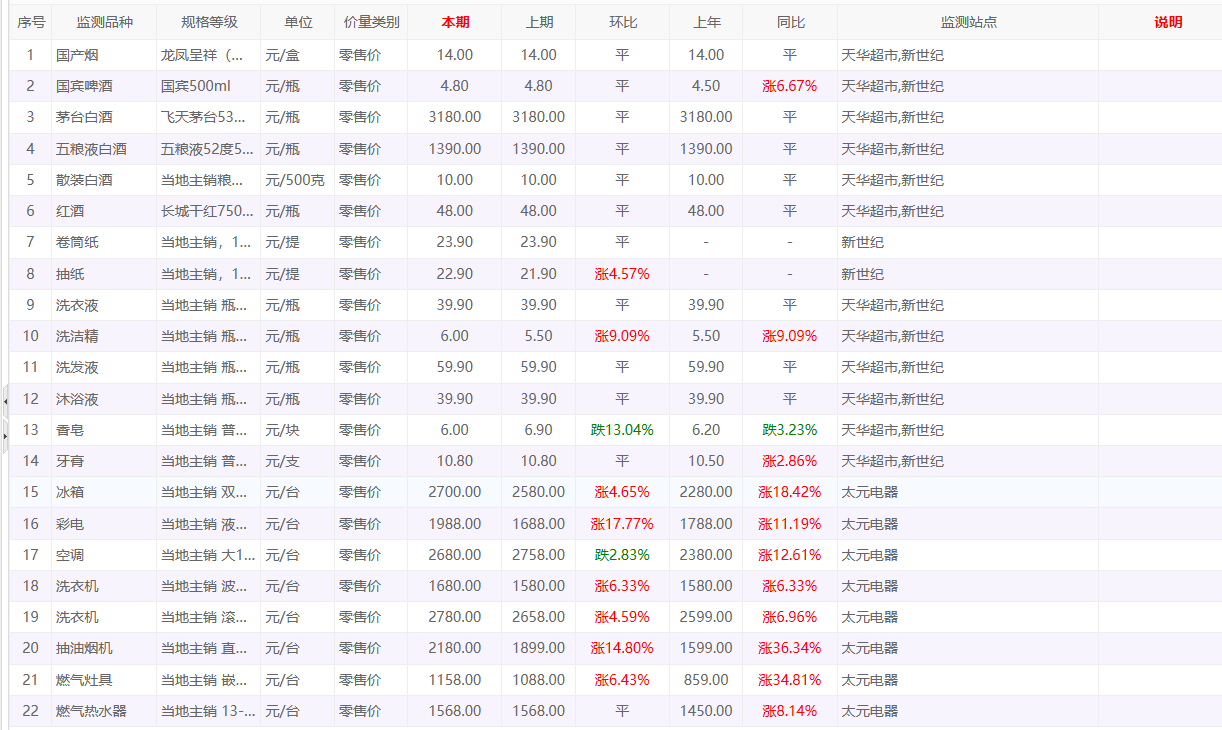Click the 国宾500ml specification cell
This screenshot has width=1222, height=730.
pos(209,86)
